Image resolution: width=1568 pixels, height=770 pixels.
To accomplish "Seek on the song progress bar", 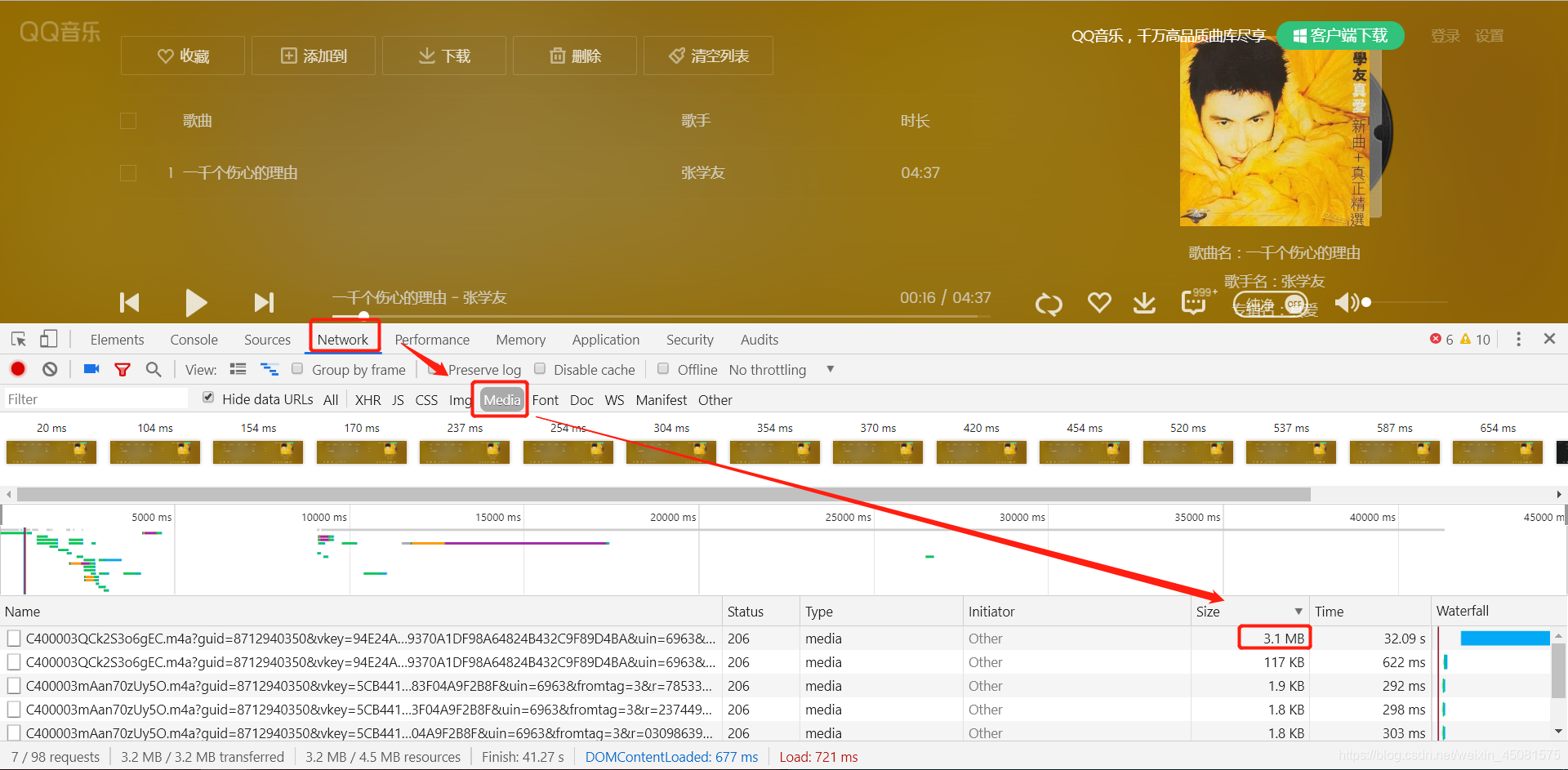I will pos(661,316).
